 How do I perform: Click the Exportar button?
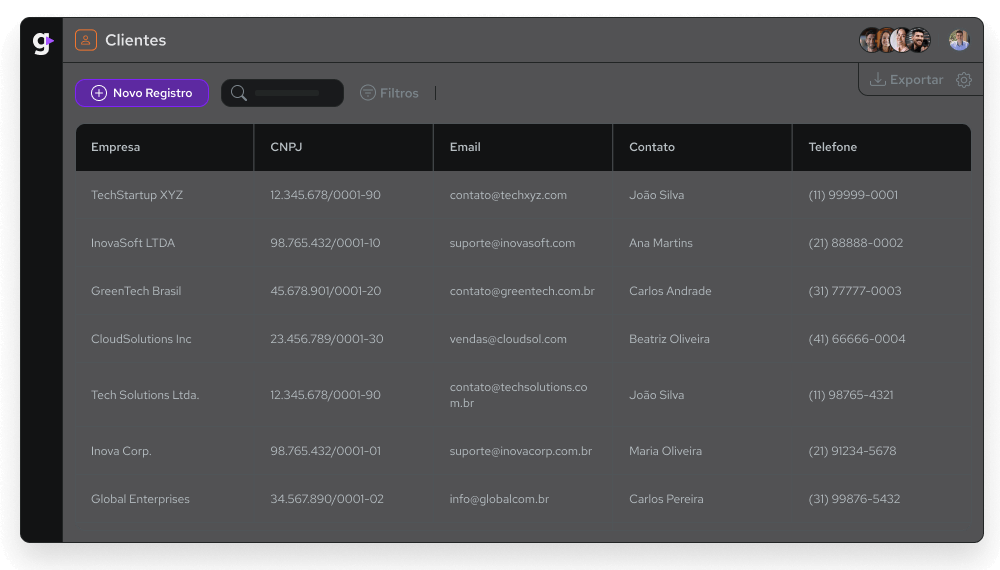tap(906, 80)
